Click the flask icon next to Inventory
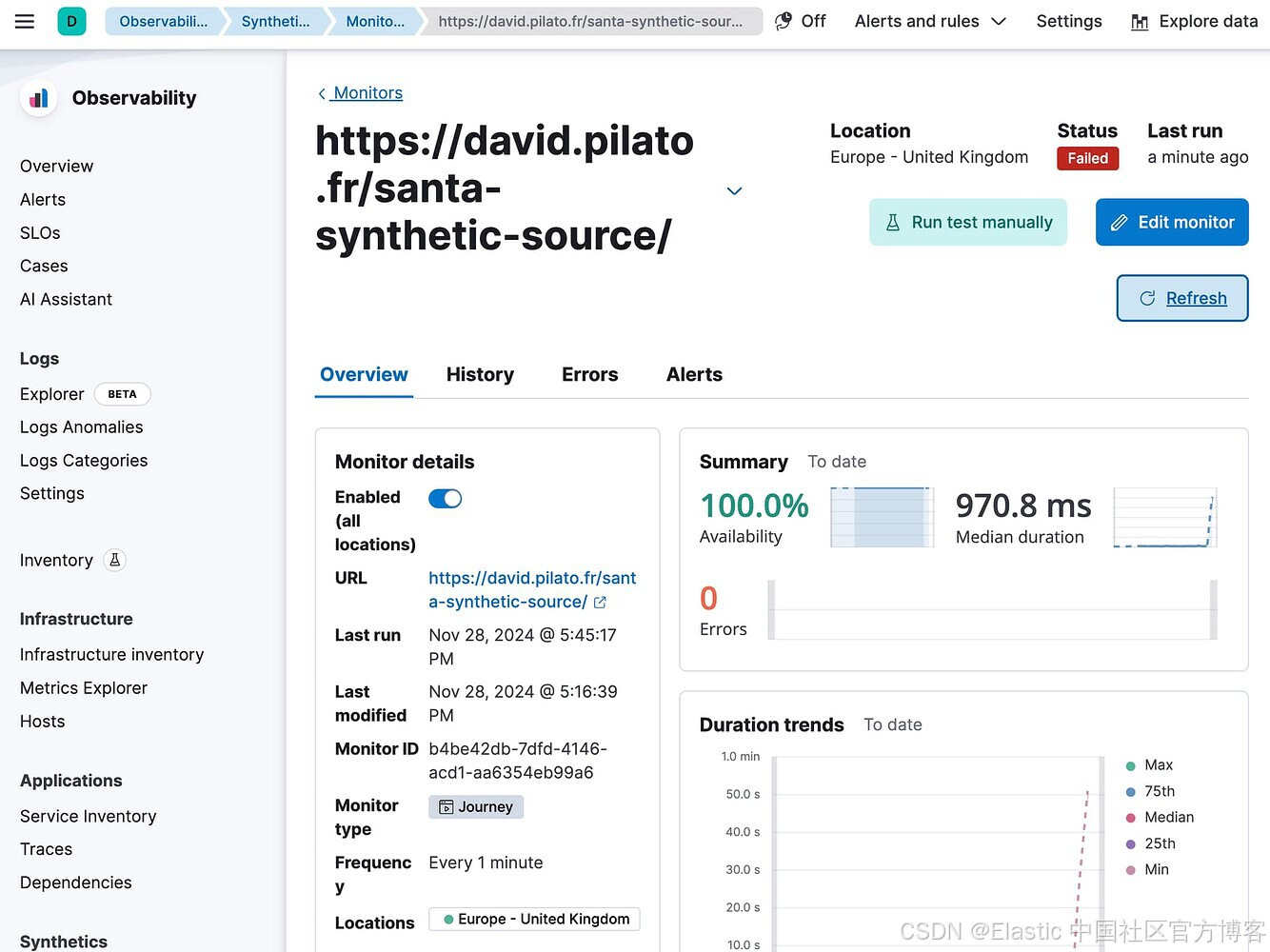Screen dimensions: 1270x952 point(115,560)
